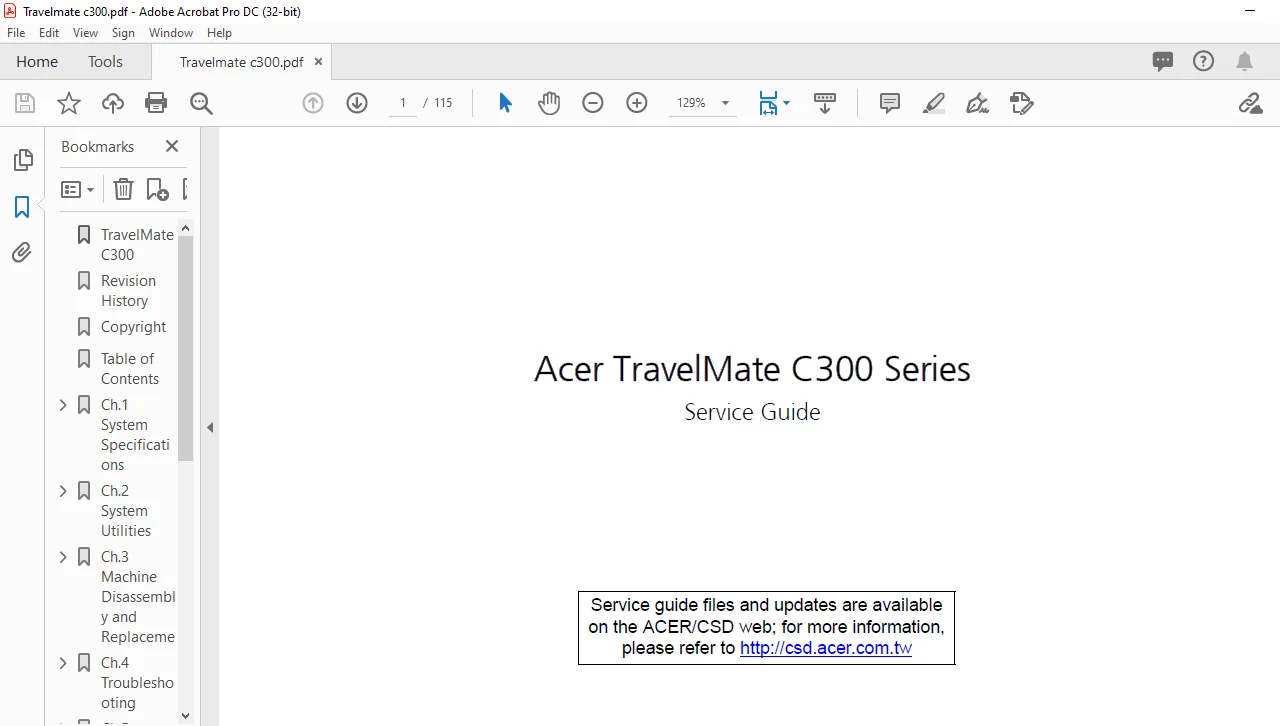Click bookmarks scrollbar down arrow
Viewport: 1280px width, 726px height.
click(185, 716)
